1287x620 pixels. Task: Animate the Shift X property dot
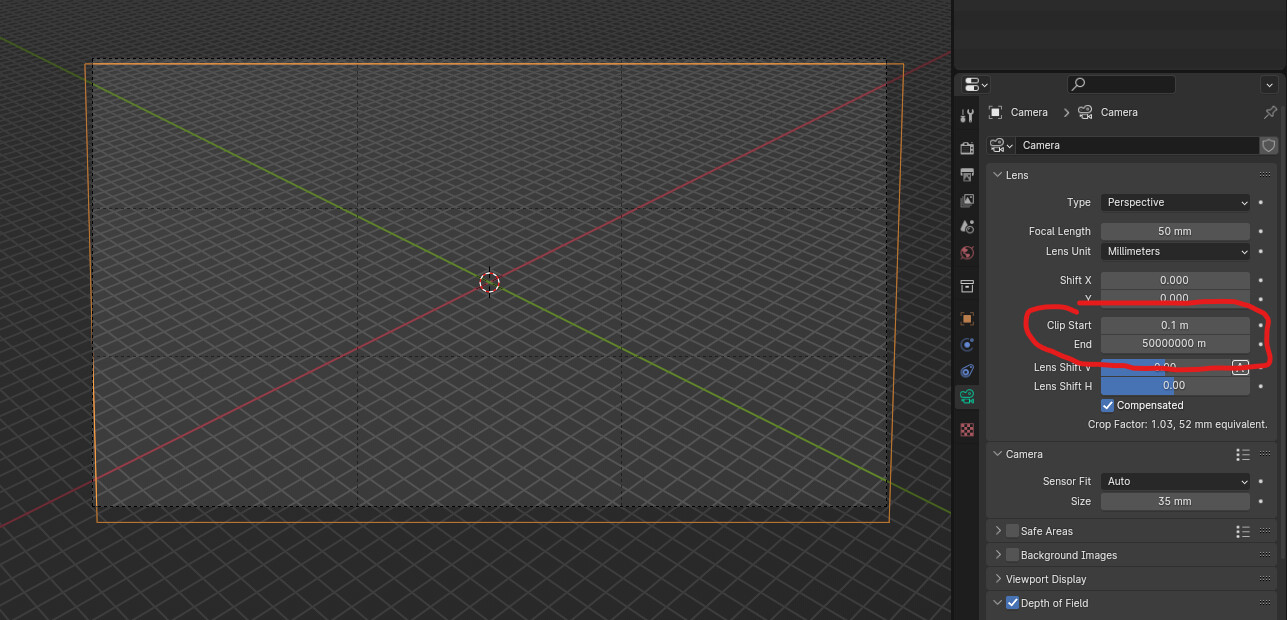tap(1261, 280)
